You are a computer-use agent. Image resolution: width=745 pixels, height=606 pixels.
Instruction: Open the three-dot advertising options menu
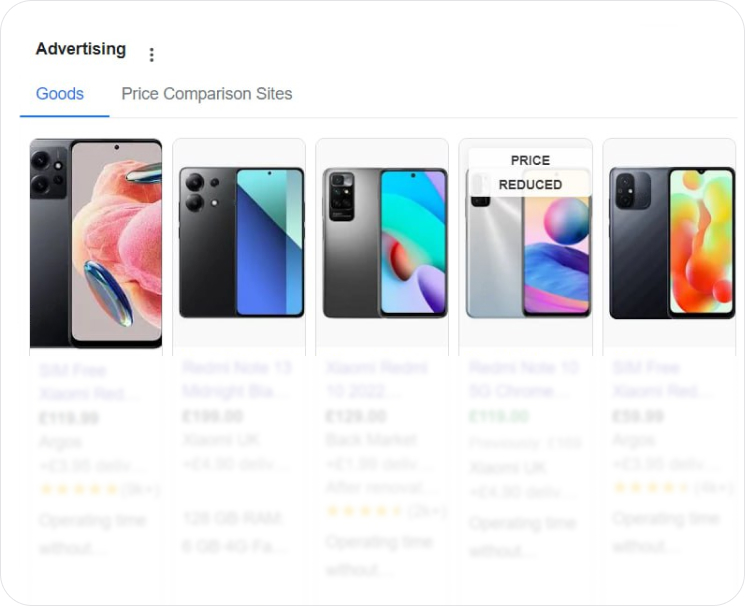(152, 55)
